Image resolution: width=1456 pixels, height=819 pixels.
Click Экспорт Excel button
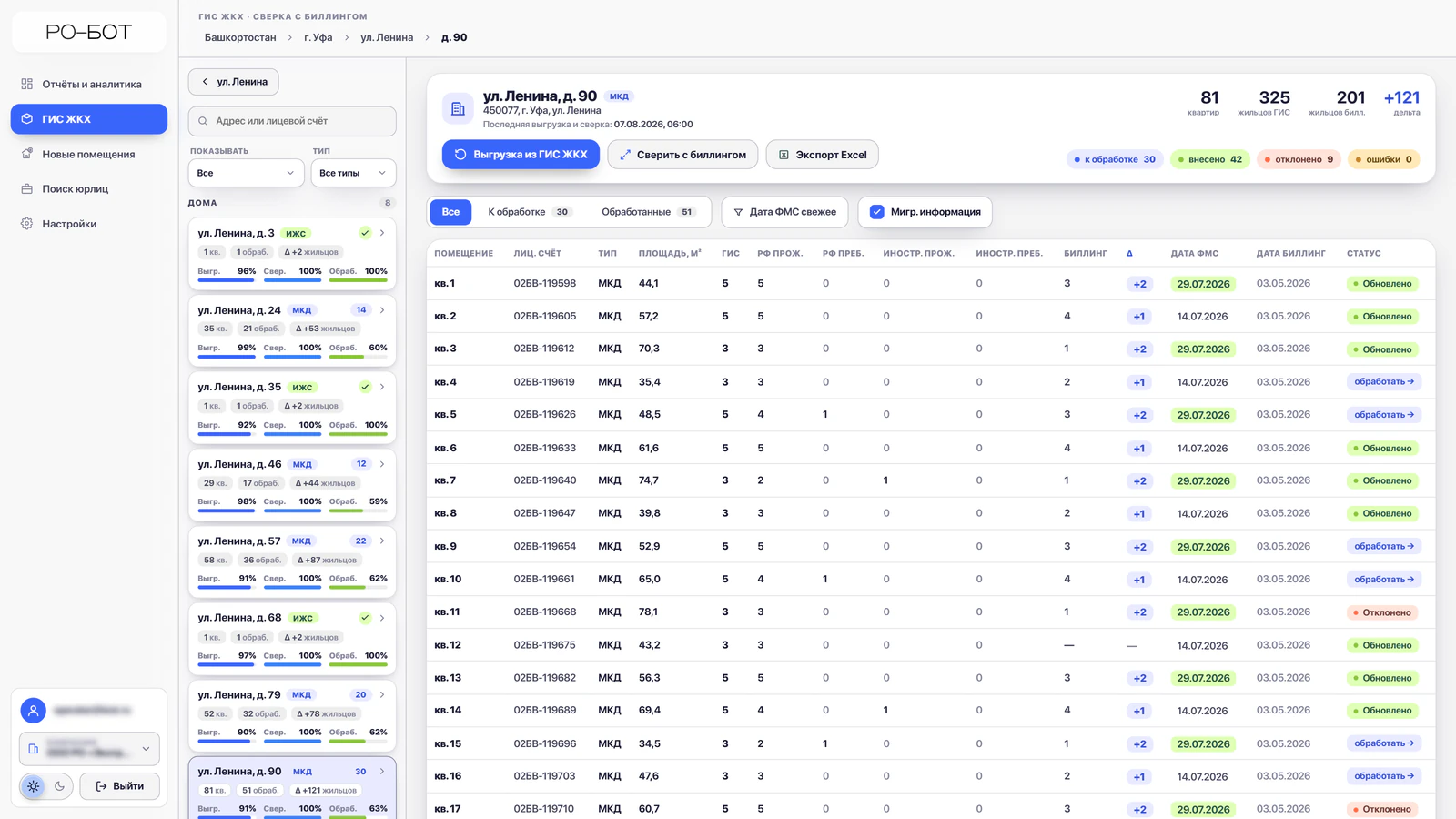[822, 155]
